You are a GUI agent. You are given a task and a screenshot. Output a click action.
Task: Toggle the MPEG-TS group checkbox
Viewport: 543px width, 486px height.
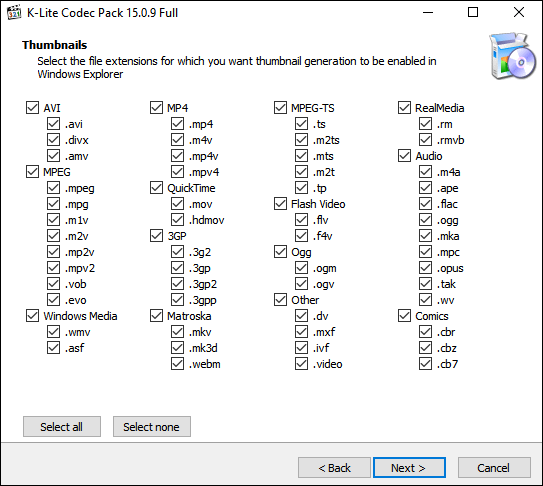[x=281, y=108]
